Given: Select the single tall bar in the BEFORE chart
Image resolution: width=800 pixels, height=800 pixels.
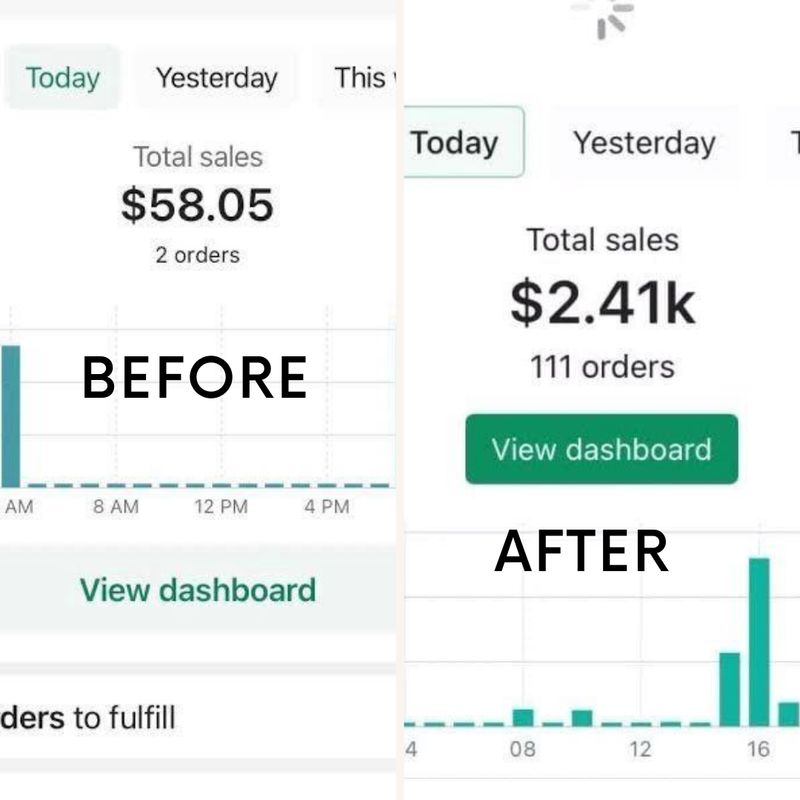Looking at the screenshot, I should (x=9, y=415).
